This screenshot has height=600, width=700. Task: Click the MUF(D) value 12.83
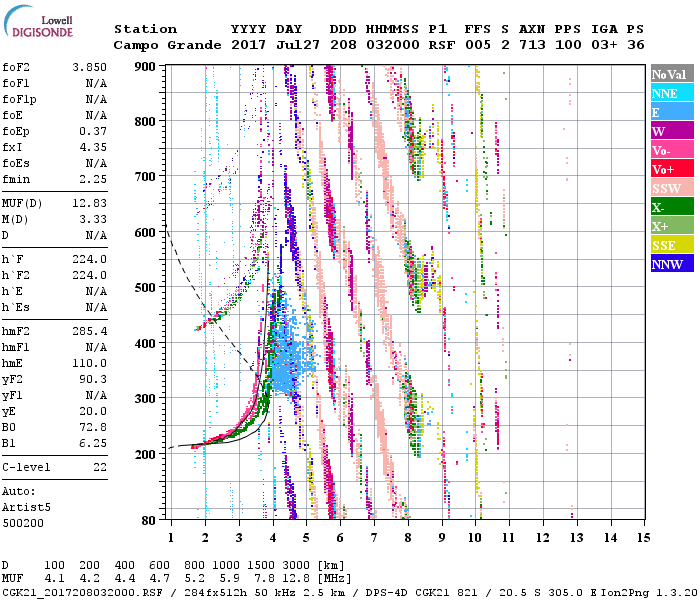[90, 204]
